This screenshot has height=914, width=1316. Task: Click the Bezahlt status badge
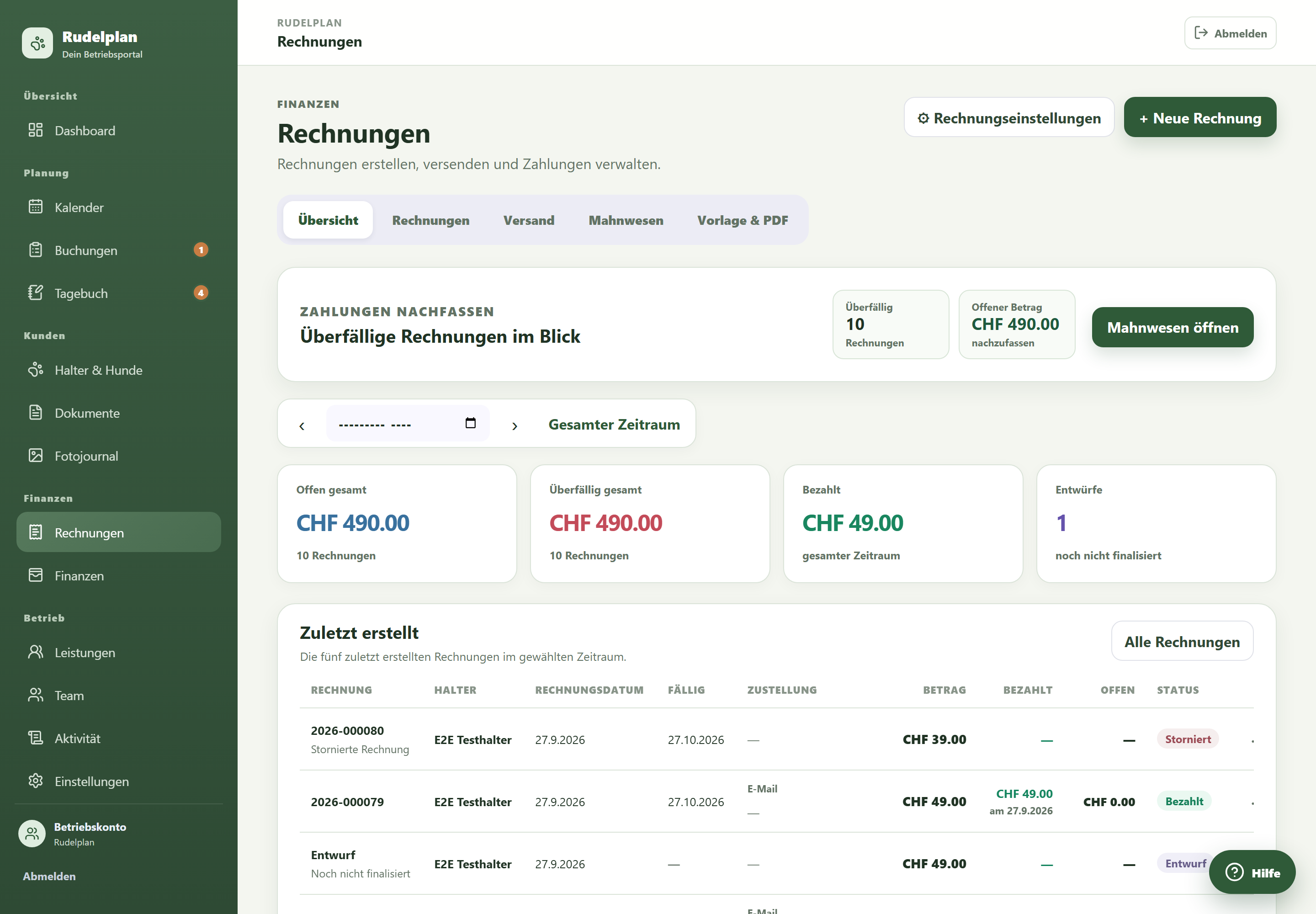(1183, 801)
